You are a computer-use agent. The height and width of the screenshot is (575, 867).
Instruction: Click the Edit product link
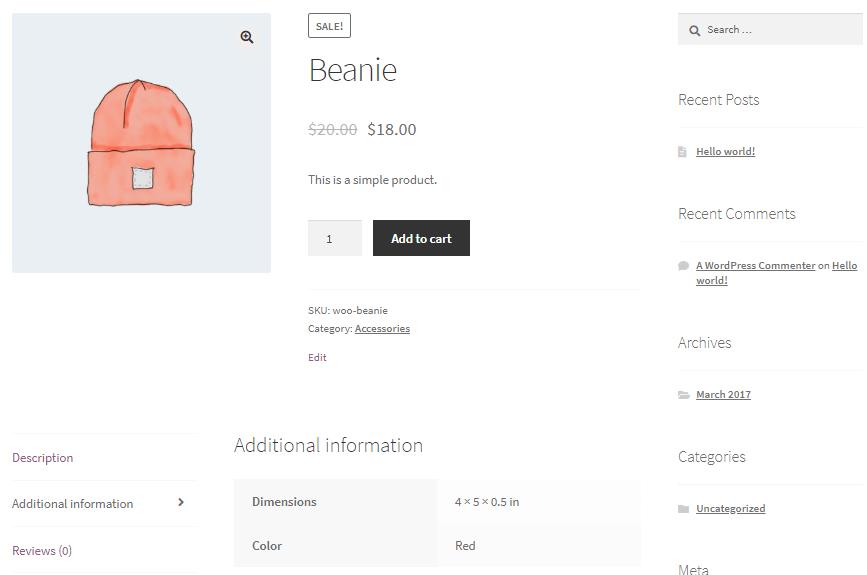(x=317, y=357)
